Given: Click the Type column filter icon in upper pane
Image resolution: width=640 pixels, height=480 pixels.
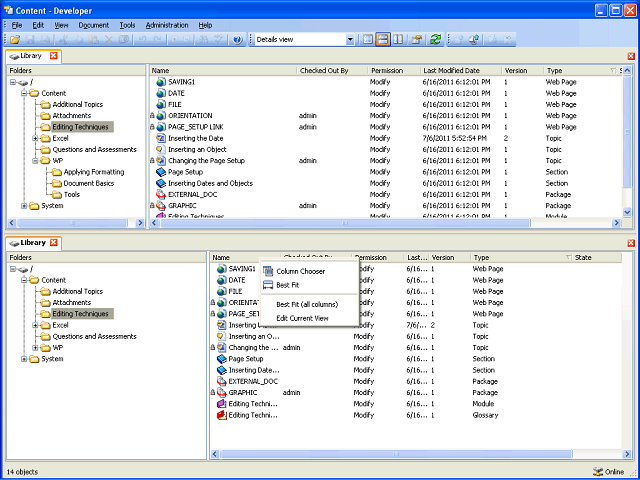Looking at the screenshot, I should click(x=612, y=71).
